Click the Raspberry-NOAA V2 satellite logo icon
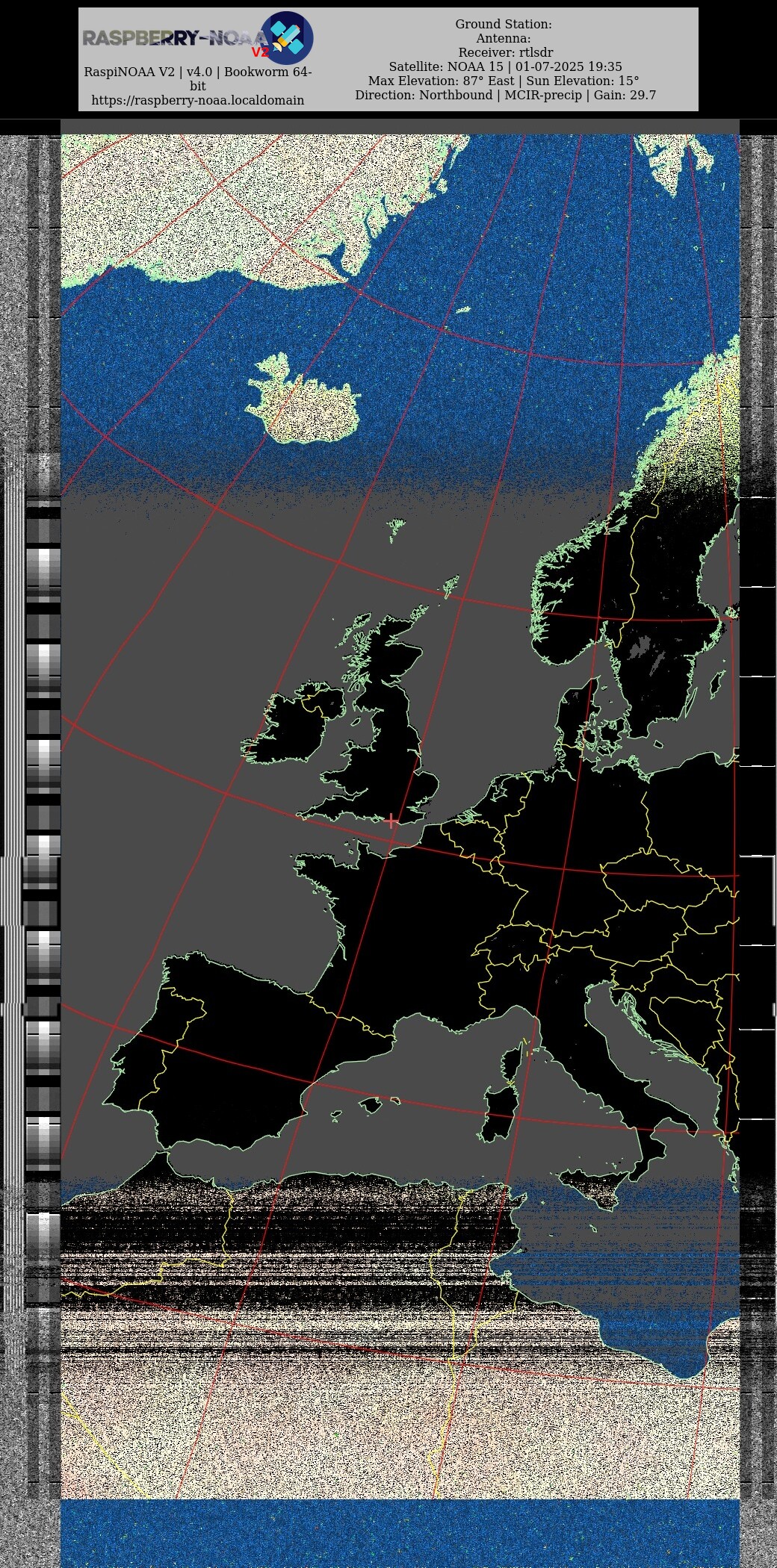The image size is (777, 1568). coord(287,38)
